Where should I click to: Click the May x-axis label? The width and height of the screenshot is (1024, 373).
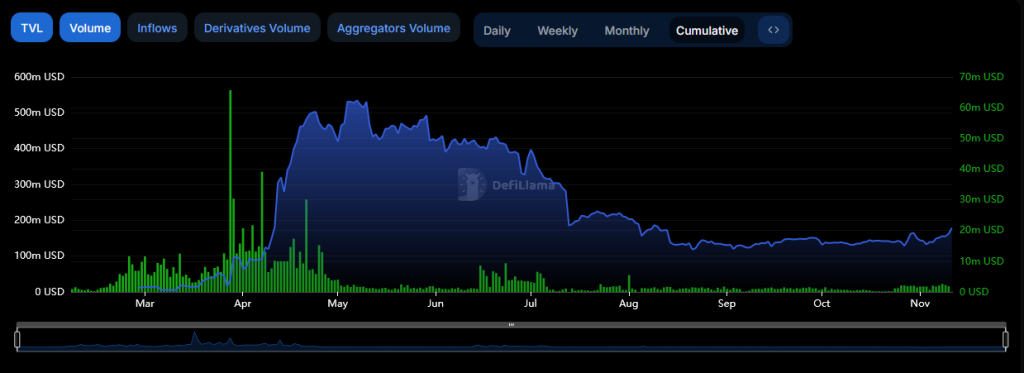[338, 304]
